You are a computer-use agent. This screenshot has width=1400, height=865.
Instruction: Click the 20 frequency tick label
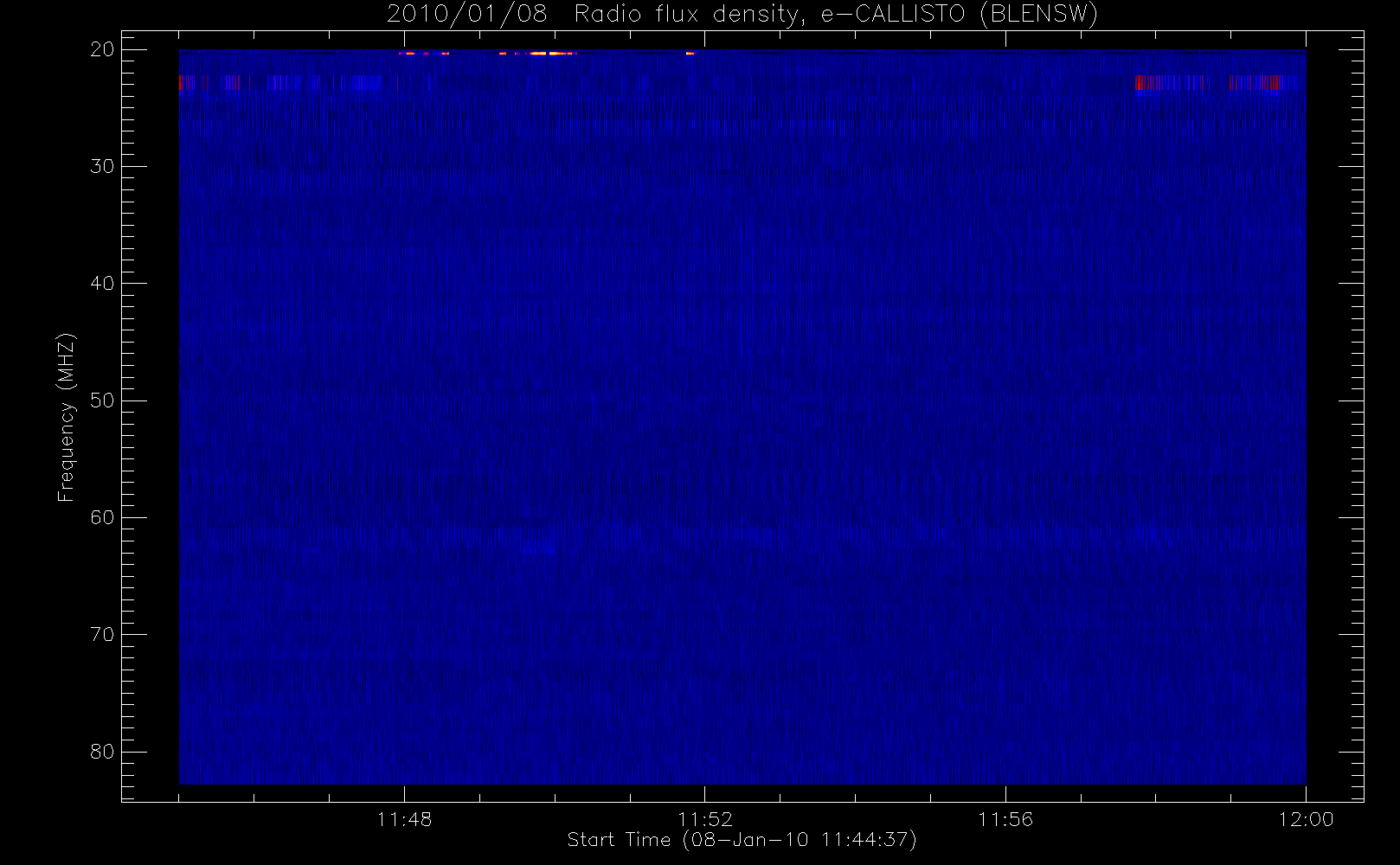point(102,49)
